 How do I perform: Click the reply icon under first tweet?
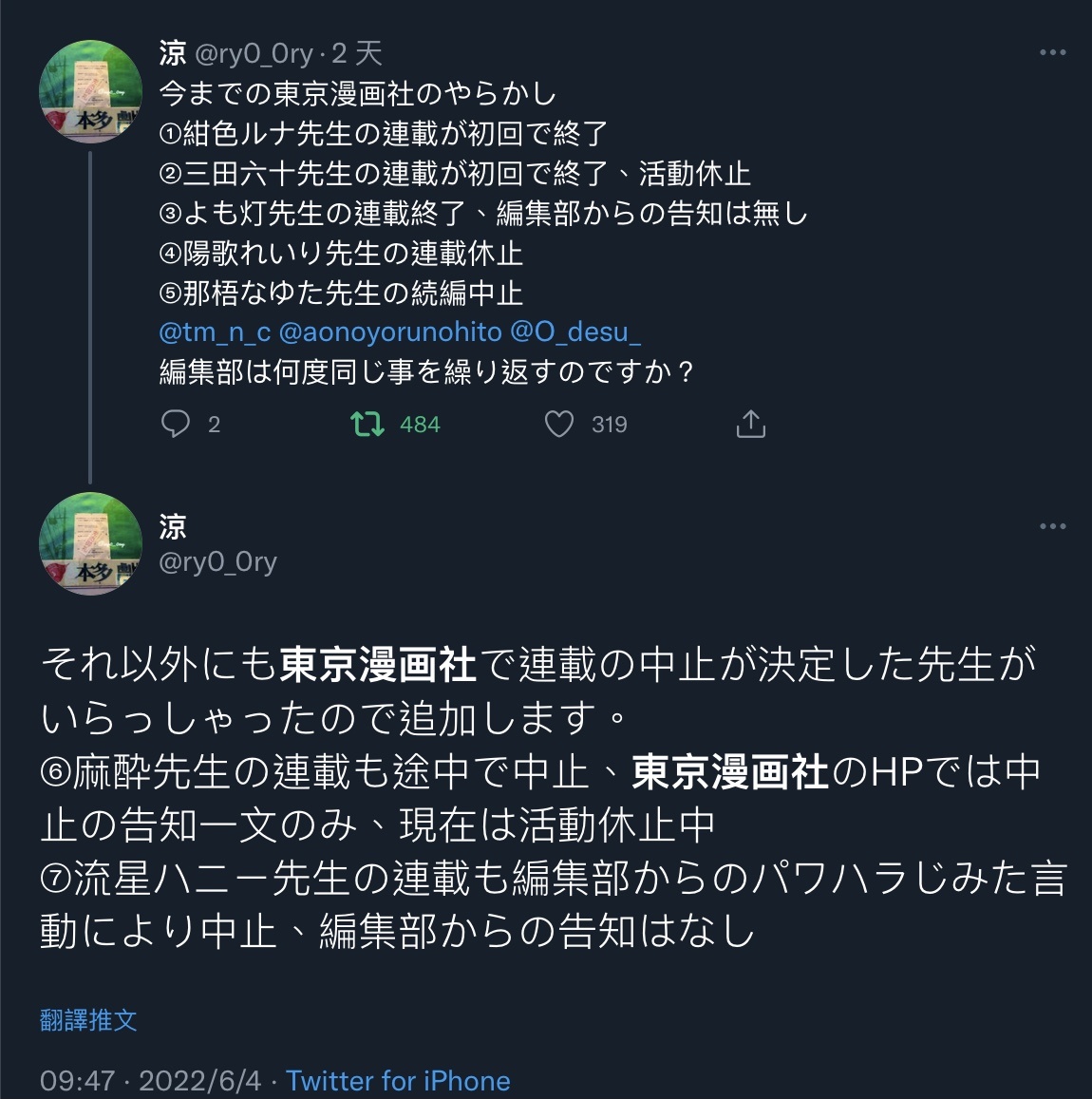point(176,424)
